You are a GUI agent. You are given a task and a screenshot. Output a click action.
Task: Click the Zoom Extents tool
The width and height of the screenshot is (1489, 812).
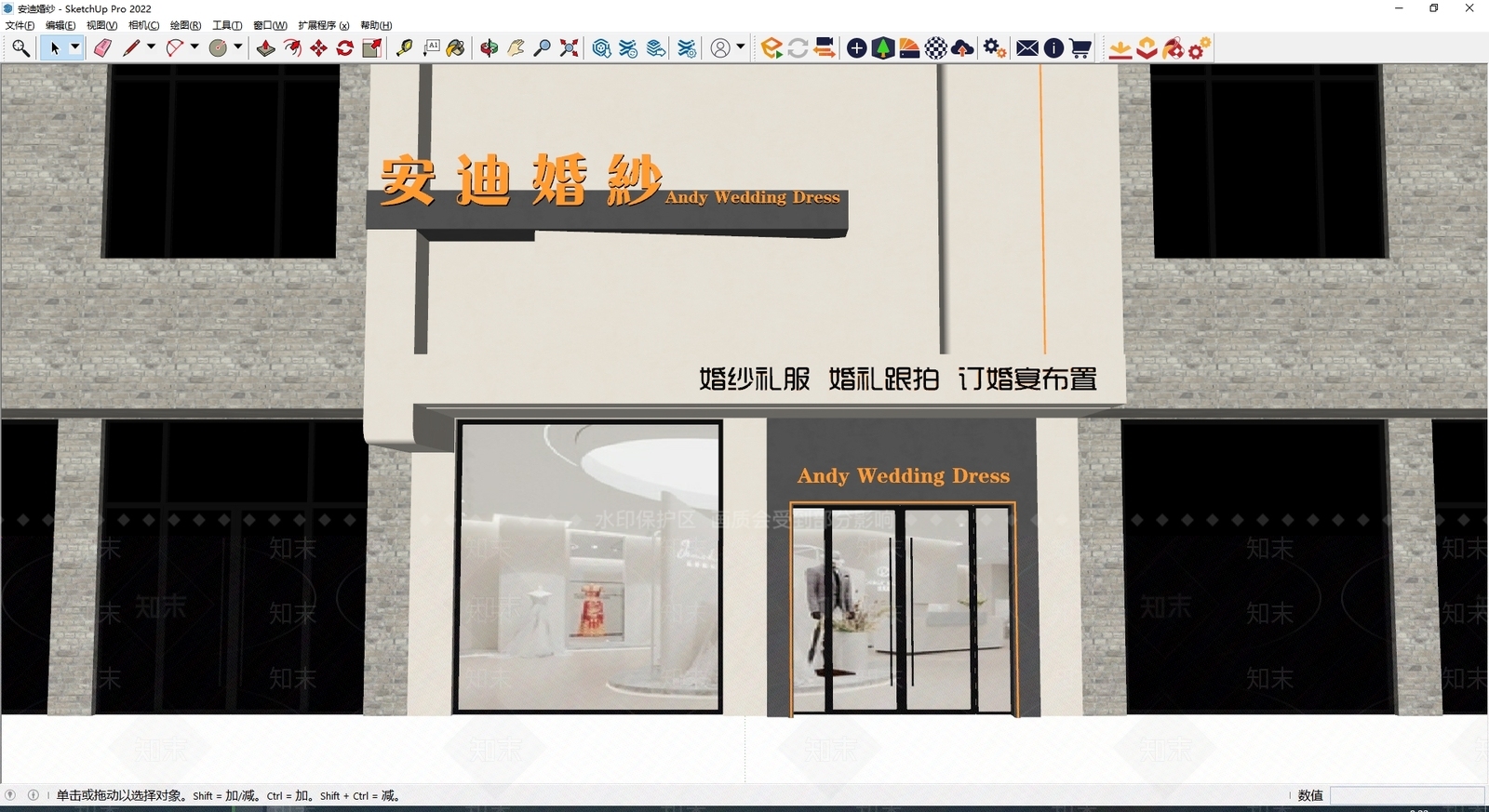click(569, 48)
